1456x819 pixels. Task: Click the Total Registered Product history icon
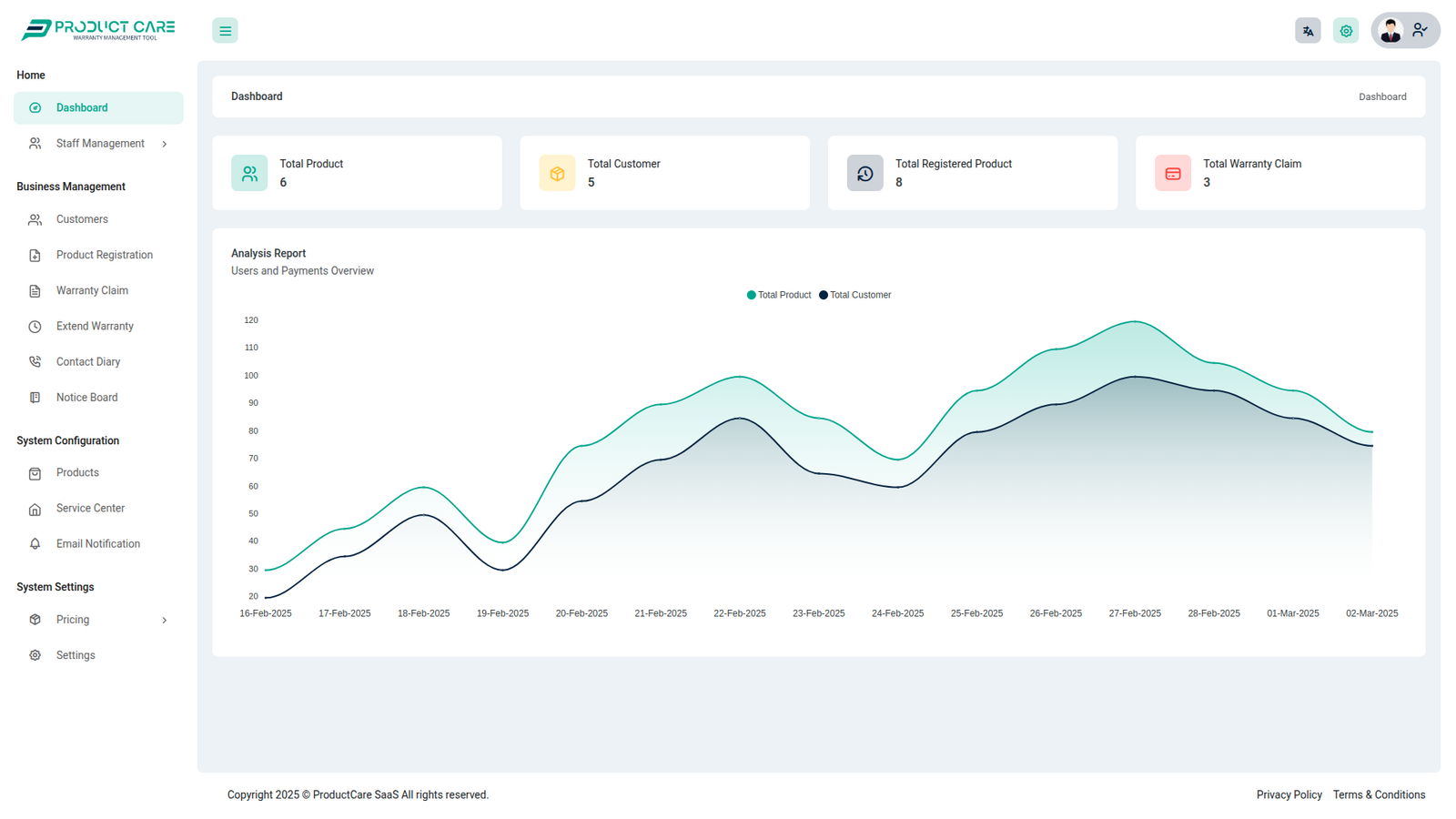coord(864,173)
